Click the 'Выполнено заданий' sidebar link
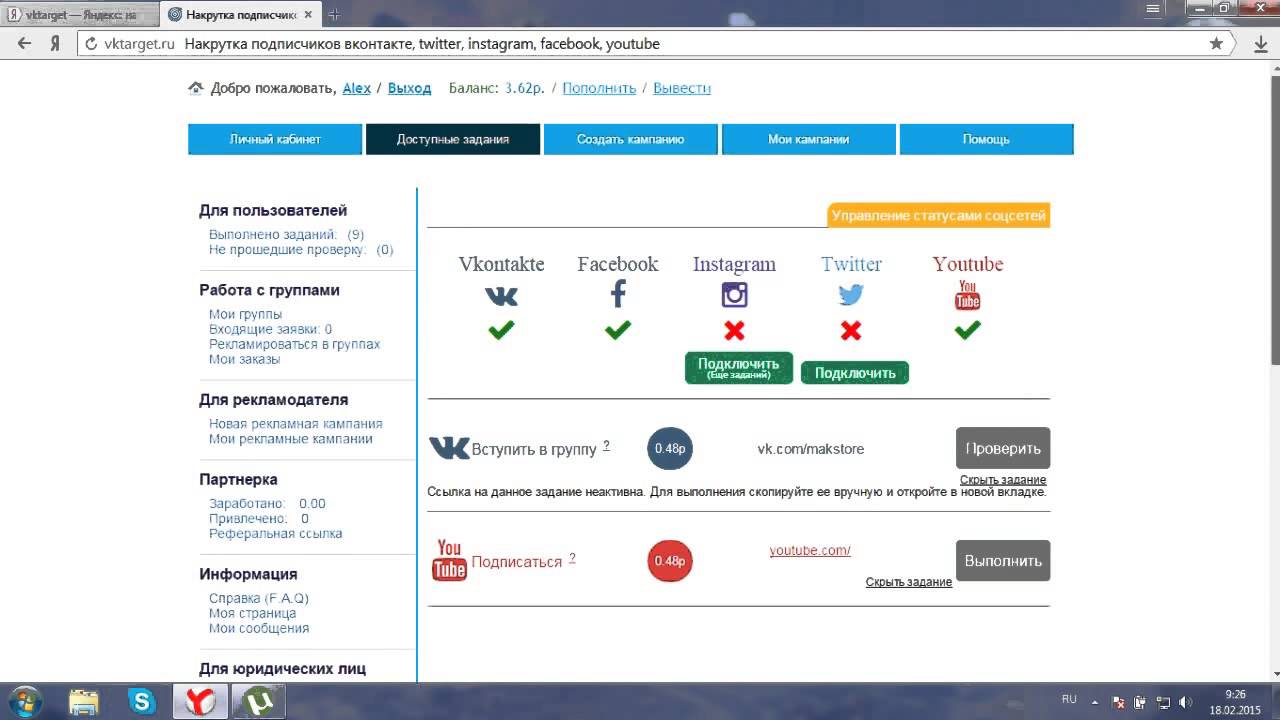 [x=286, y=235]
